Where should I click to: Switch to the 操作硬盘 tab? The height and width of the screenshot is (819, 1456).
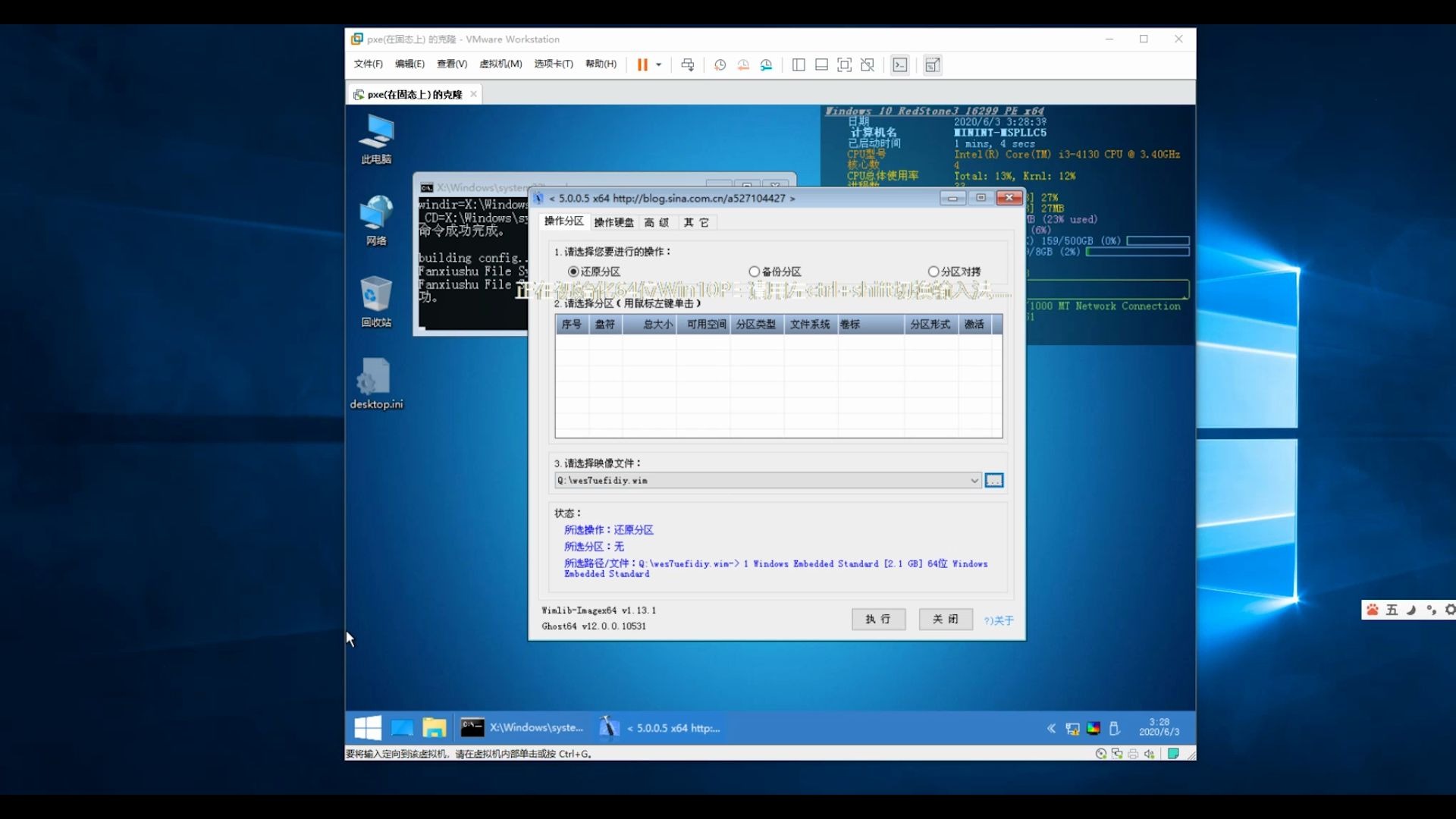coord(613,222)
